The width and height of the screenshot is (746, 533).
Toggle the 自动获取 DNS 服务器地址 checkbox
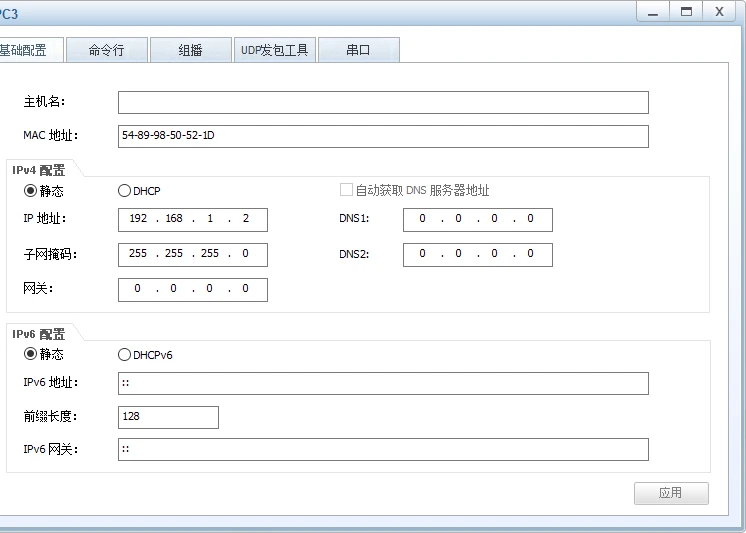click(x=347, y=190)
